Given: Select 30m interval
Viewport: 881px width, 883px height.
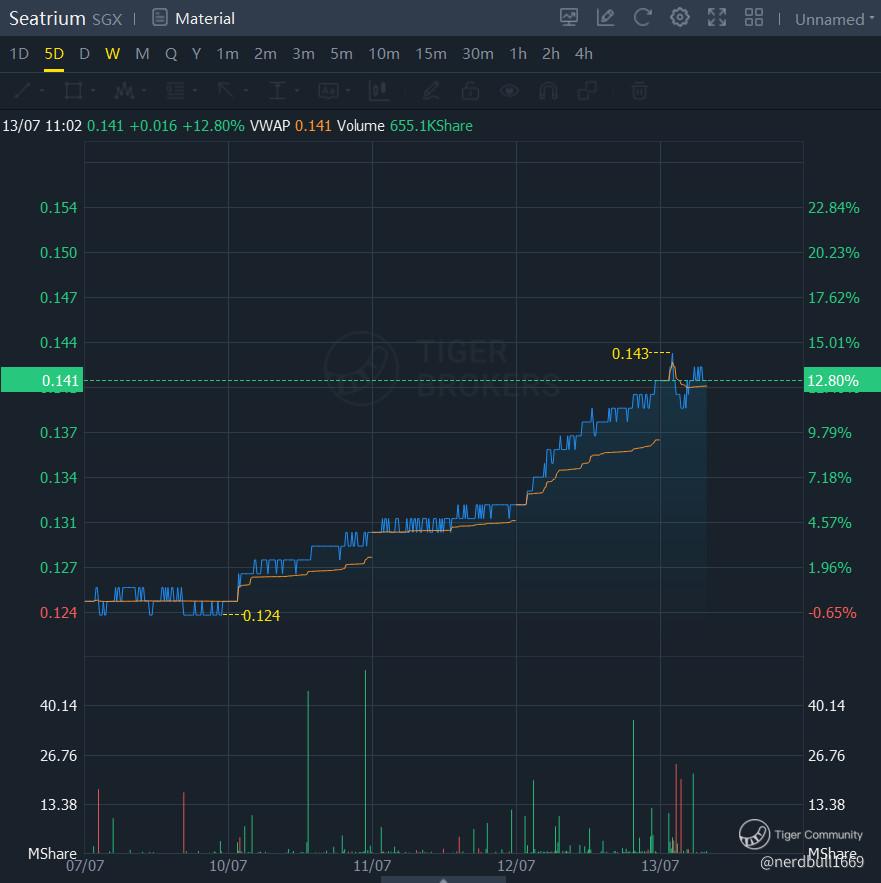Looking at the screenshot, I should click(478, 53).
